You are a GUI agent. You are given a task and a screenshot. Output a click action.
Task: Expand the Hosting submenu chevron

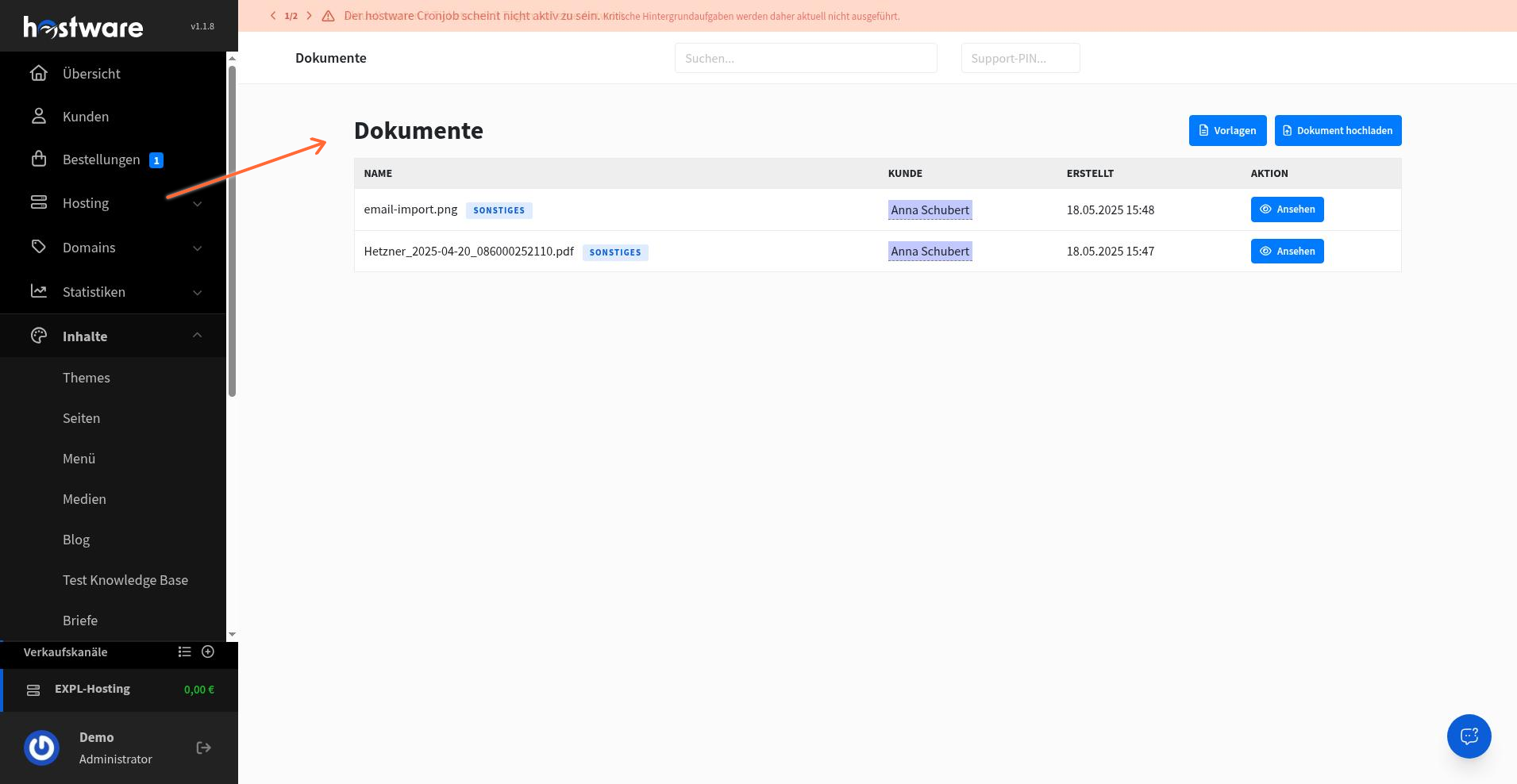pyautogui.click(x=198, y=203)
